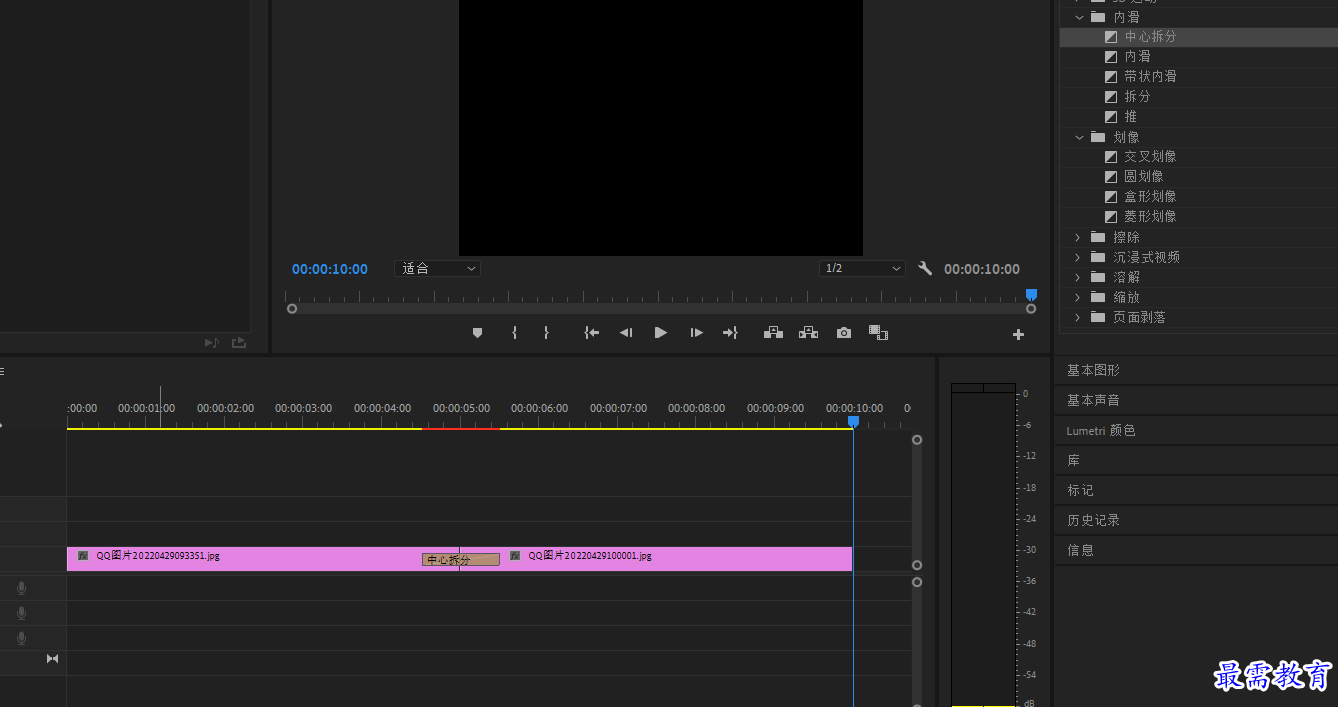
Task: Select the 交叉划像 transition
Action: (x=1150, y=157)
